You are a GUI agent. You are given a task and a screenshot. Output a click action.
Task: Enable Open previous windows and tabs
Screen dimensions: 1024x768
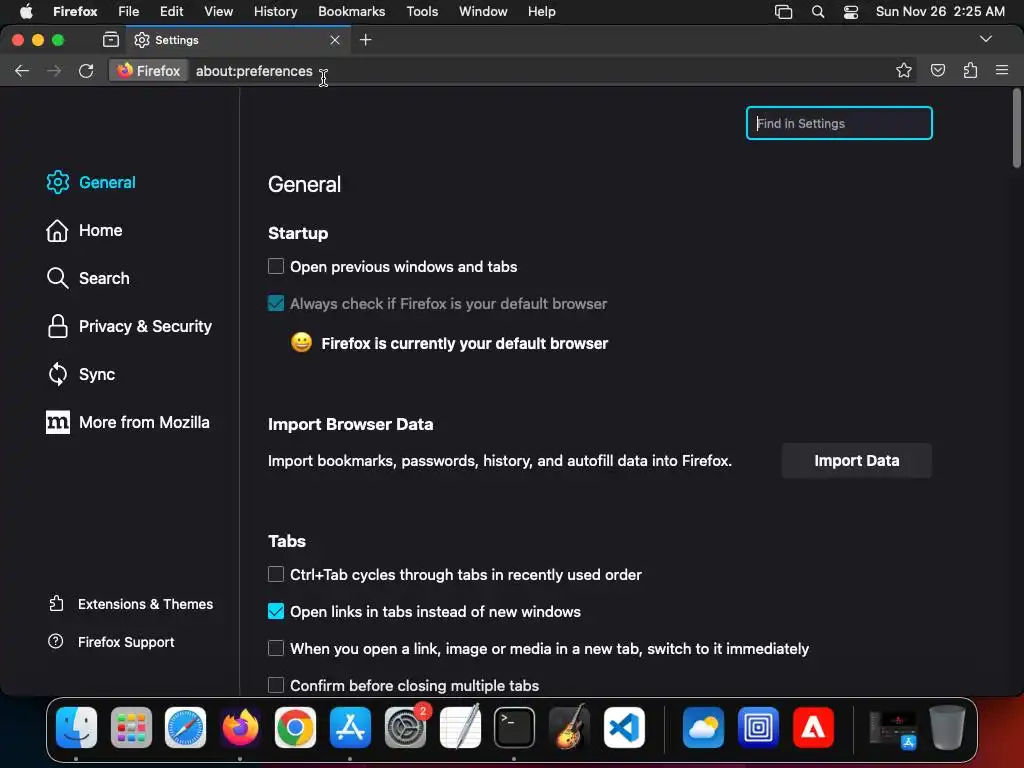point(276,266)
